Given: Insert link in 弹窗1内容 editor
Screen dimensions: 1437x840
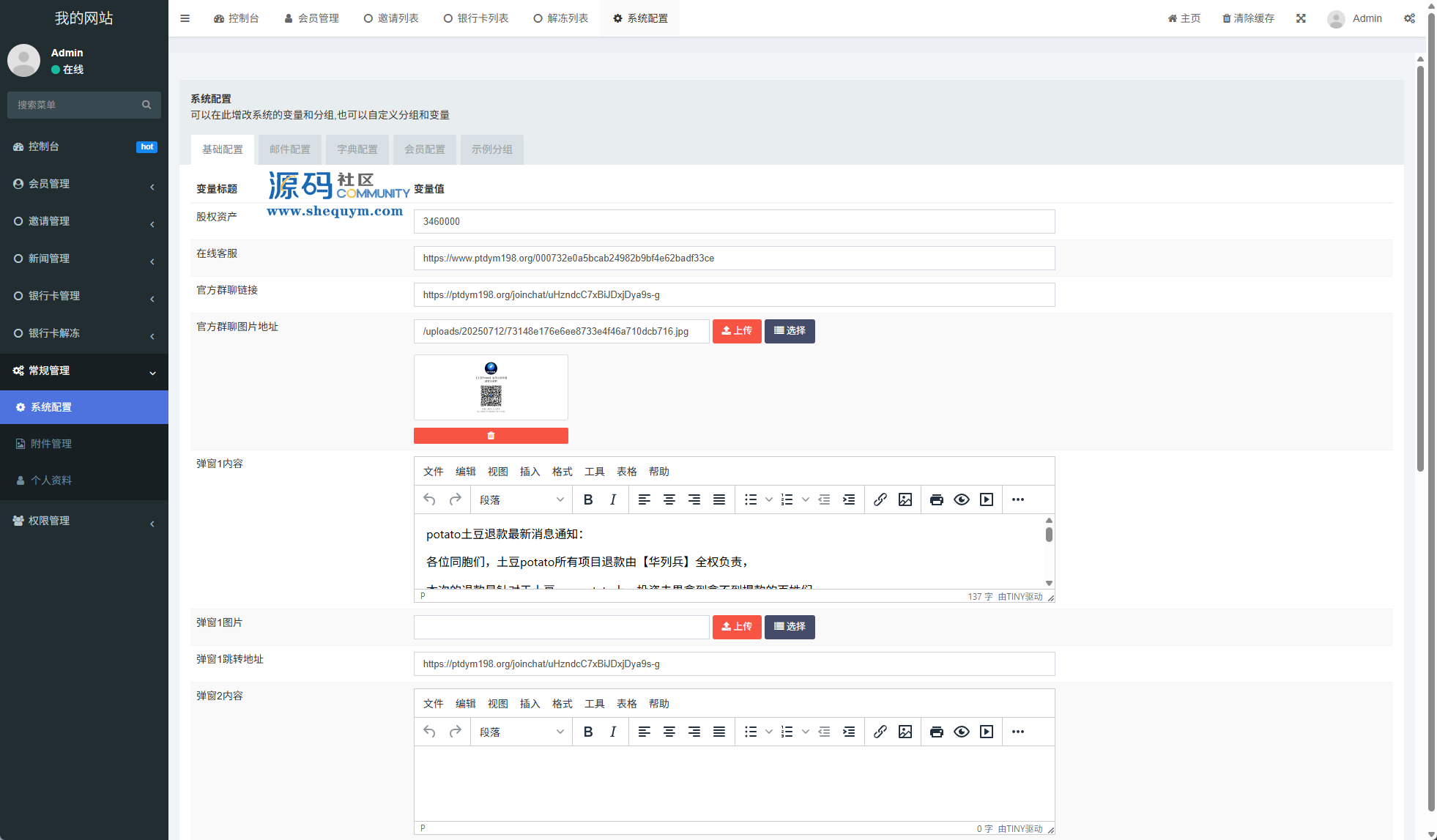Looking at the screenshot, I should [880, 499].
